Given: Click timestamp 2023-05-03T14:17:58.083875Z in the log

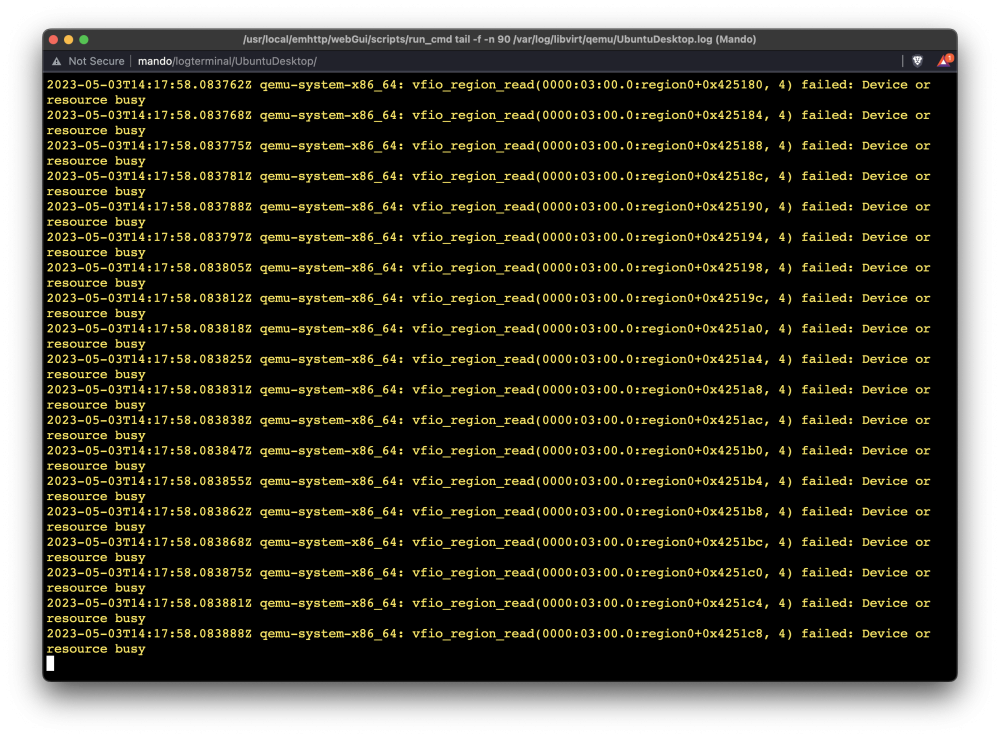Looking at the screenshot, I should tap(149, 573).
